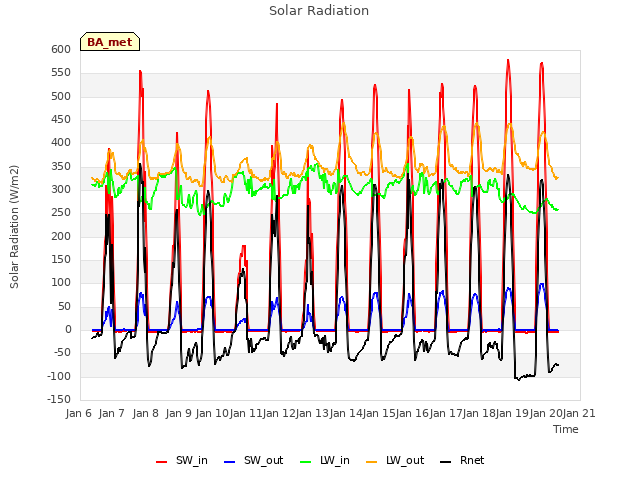Click the green LW_in legend swatch

tap(306, 462)
